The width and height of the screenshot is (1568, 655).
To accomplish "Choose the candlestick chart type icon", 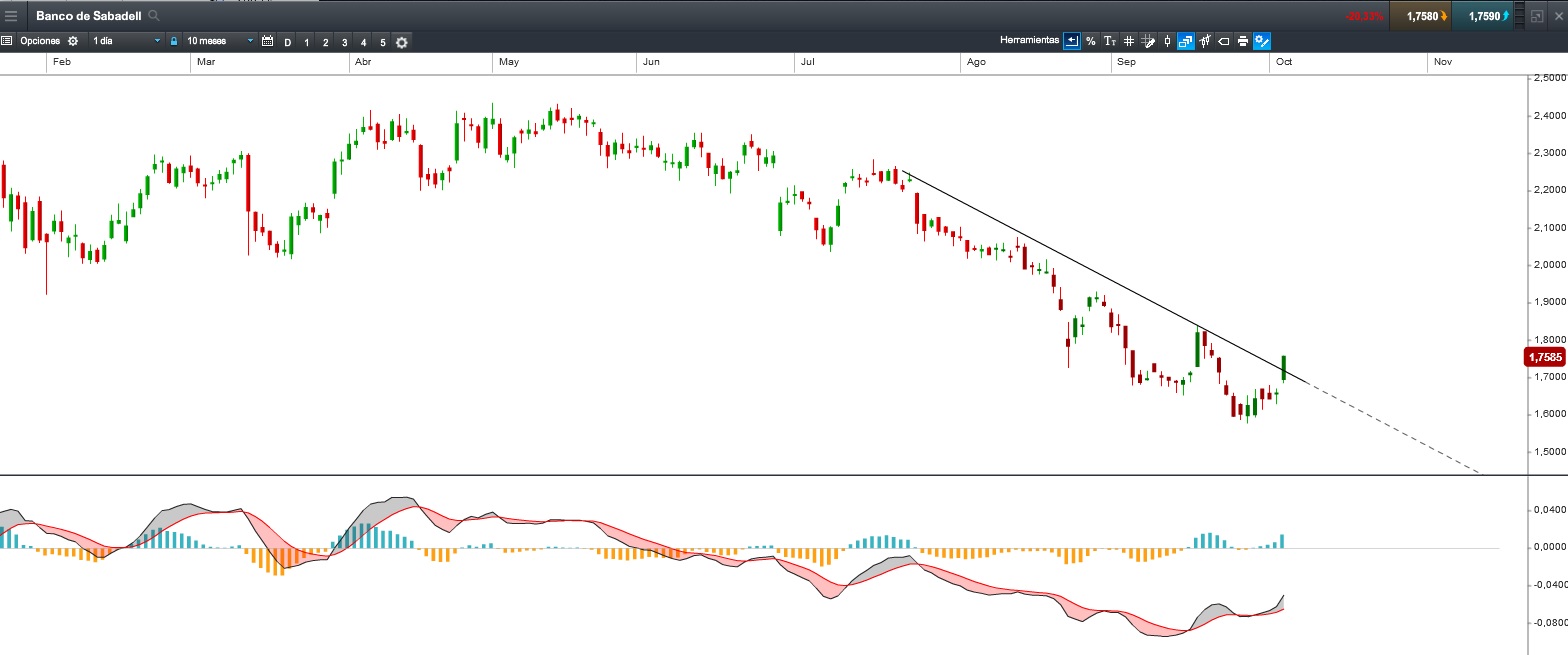I will point(1167,41).
